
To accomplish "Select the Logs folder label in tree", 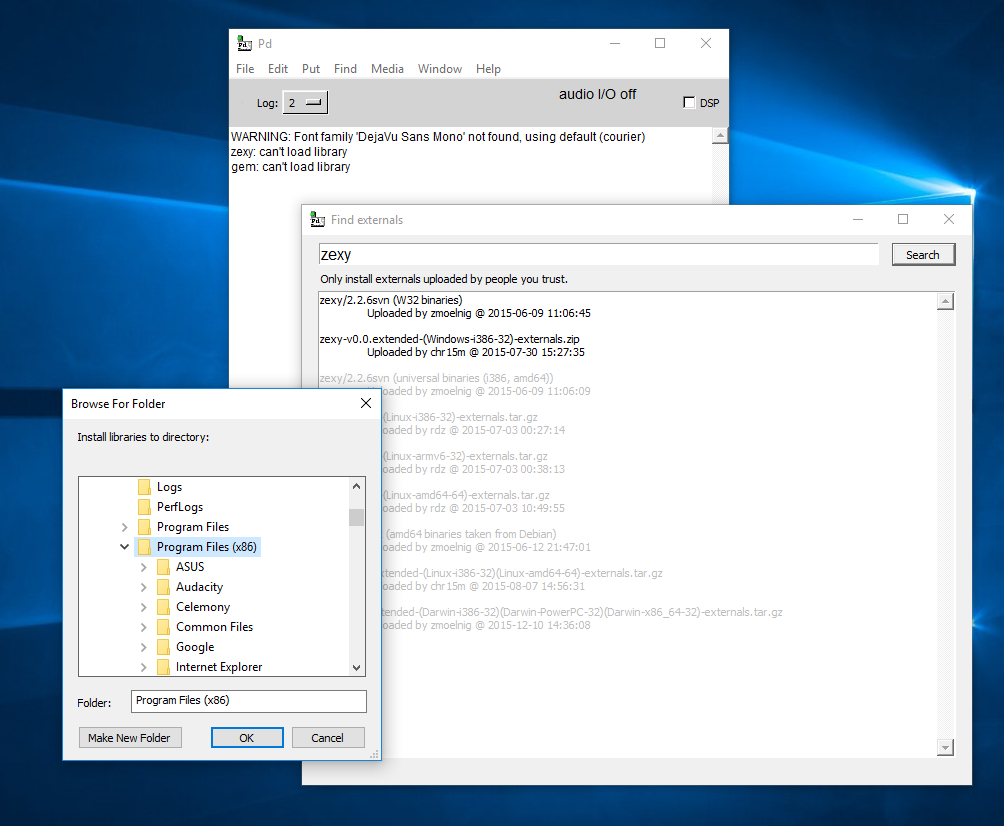I will click(170, 487).
